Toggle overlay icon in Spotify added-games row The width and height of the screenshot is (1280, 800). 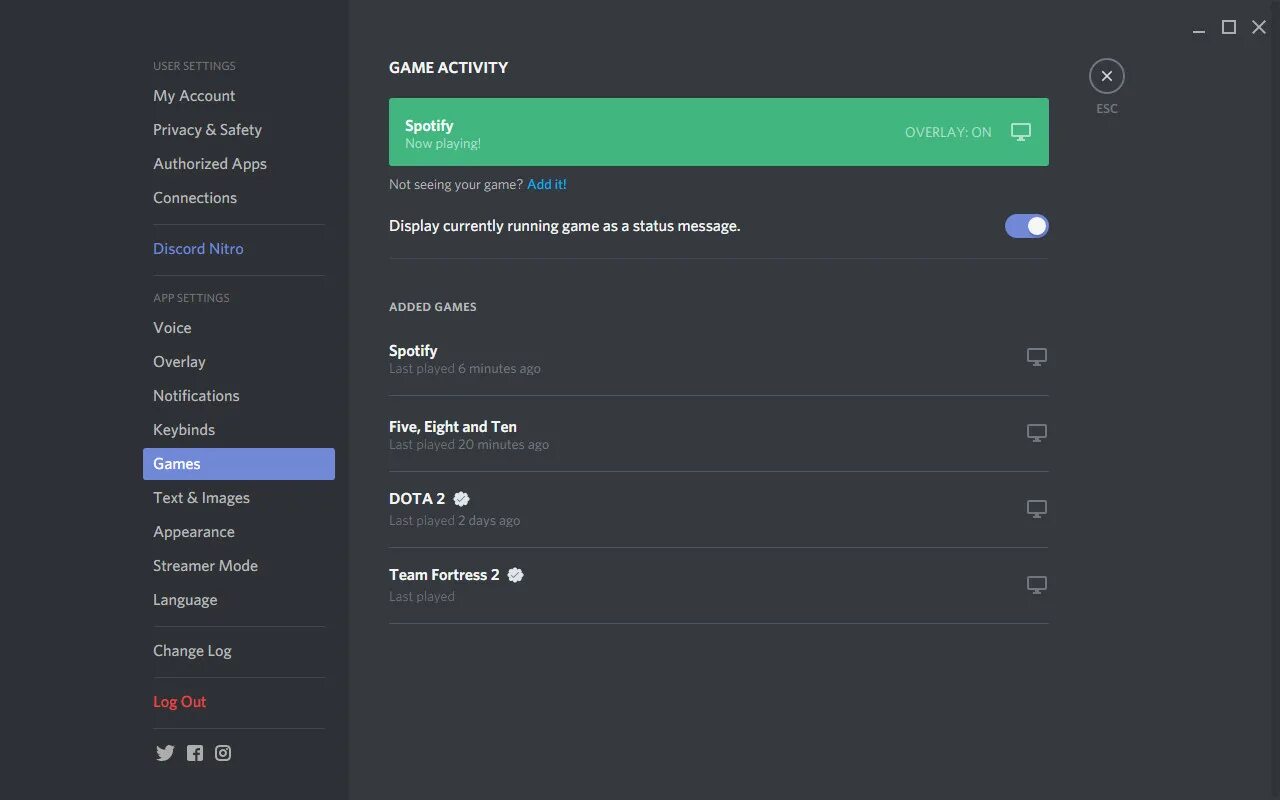pyautogui.click(x=1037, y=357)
